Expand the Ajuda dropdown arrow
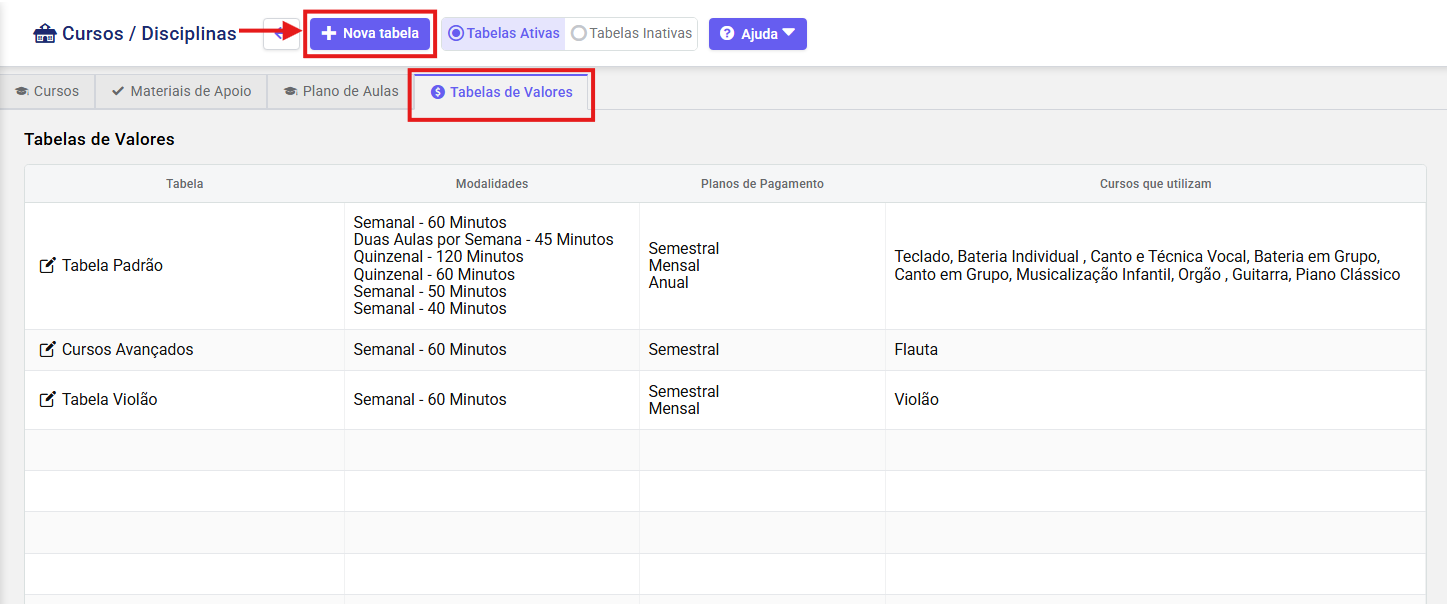Screen dimensions: 1447x604 click(789, 33)
